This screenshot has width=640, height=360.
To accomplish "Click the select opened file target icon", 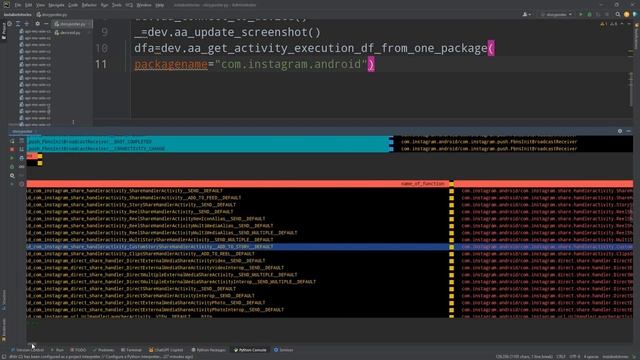I will point(10,24).
